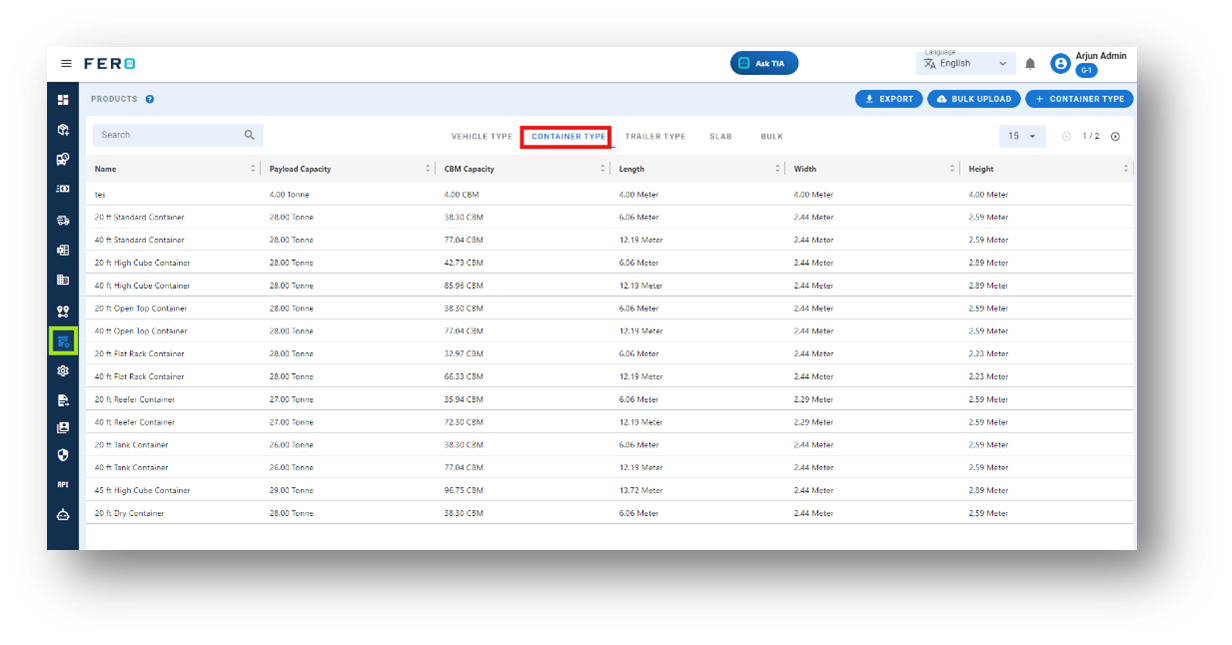
Task: Click the G-1 badge under Arjun Admin
Action: 1086,71
